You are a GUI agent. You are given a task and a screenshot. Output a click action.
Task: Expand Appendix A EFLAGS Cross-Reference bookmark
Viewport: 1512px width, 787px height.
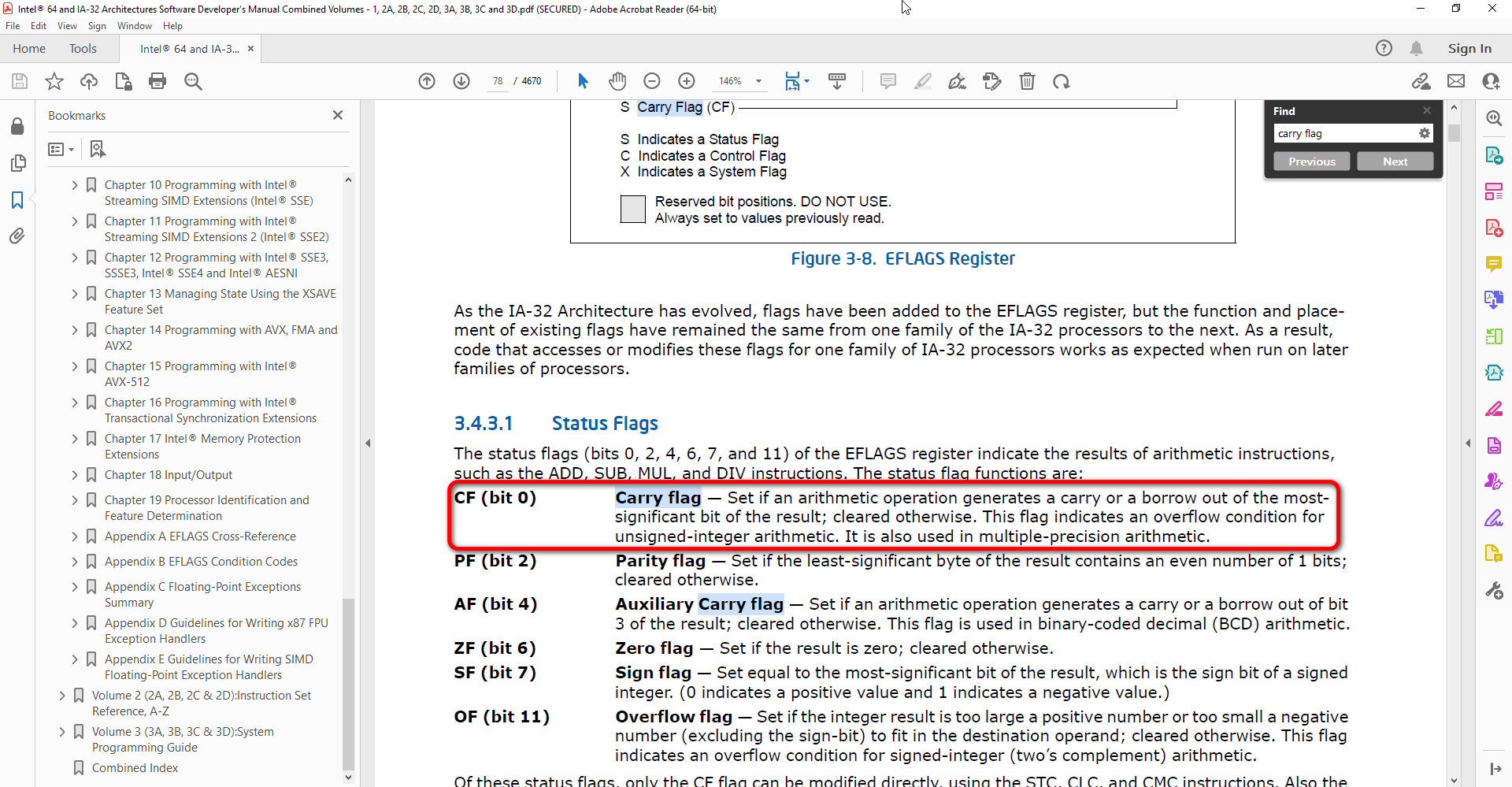pos(75,536)
